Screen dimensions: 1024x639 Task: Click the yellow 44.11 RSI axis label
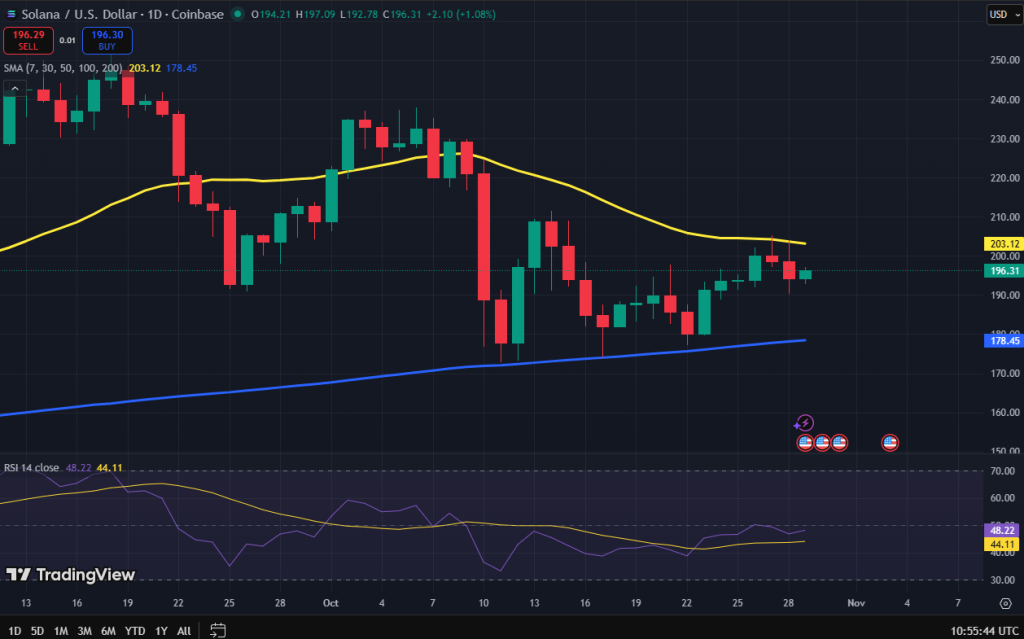coord(1004,544)
